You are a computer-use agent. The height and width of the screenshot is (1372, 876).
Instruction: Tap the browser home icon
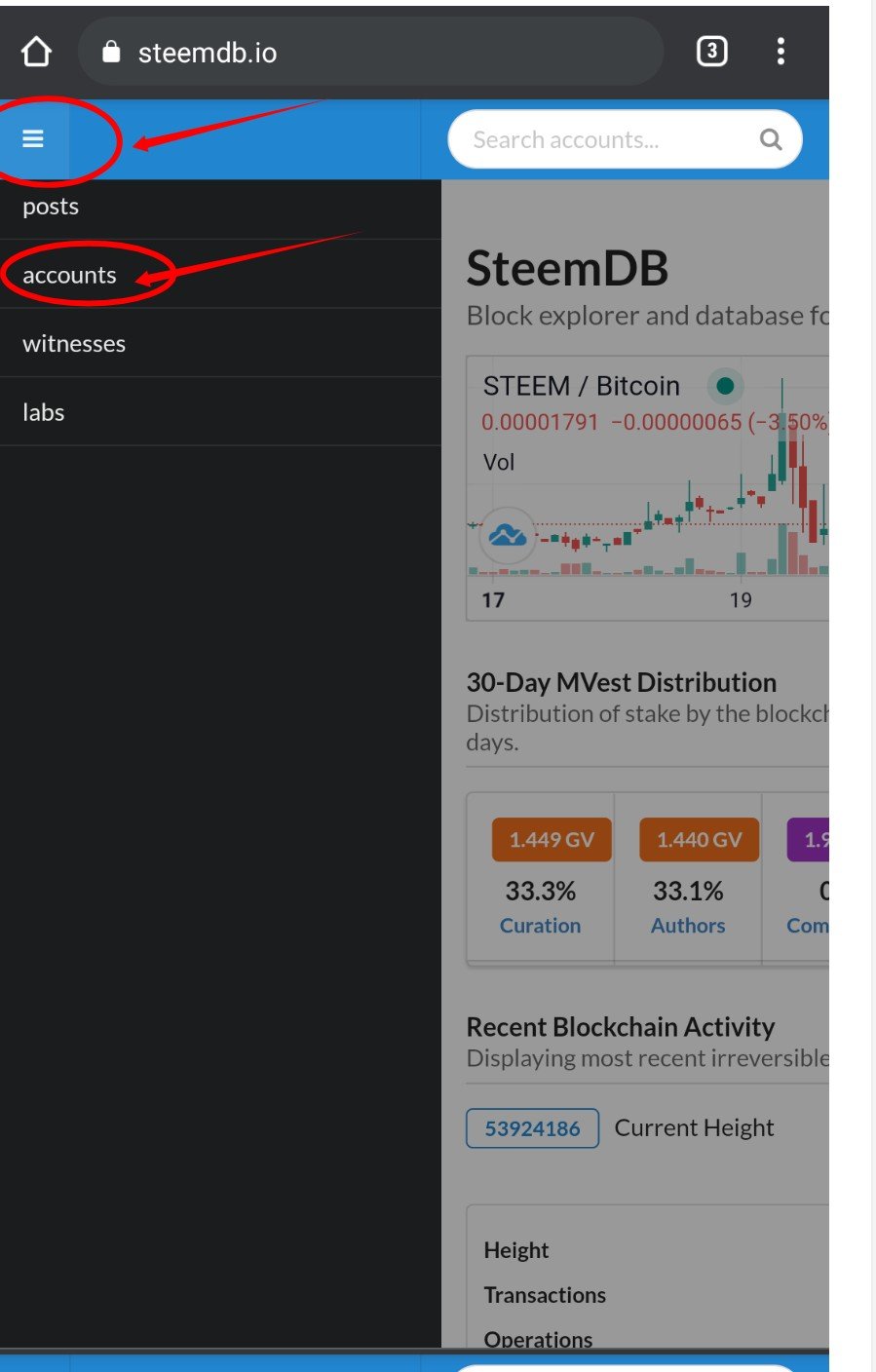pyautogui.click(x=36, y=52)
